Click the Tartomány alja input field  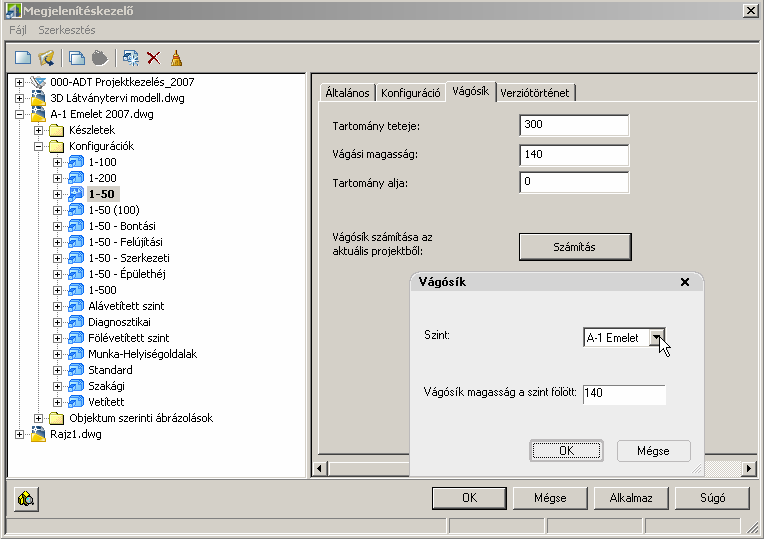click(574, 183)
